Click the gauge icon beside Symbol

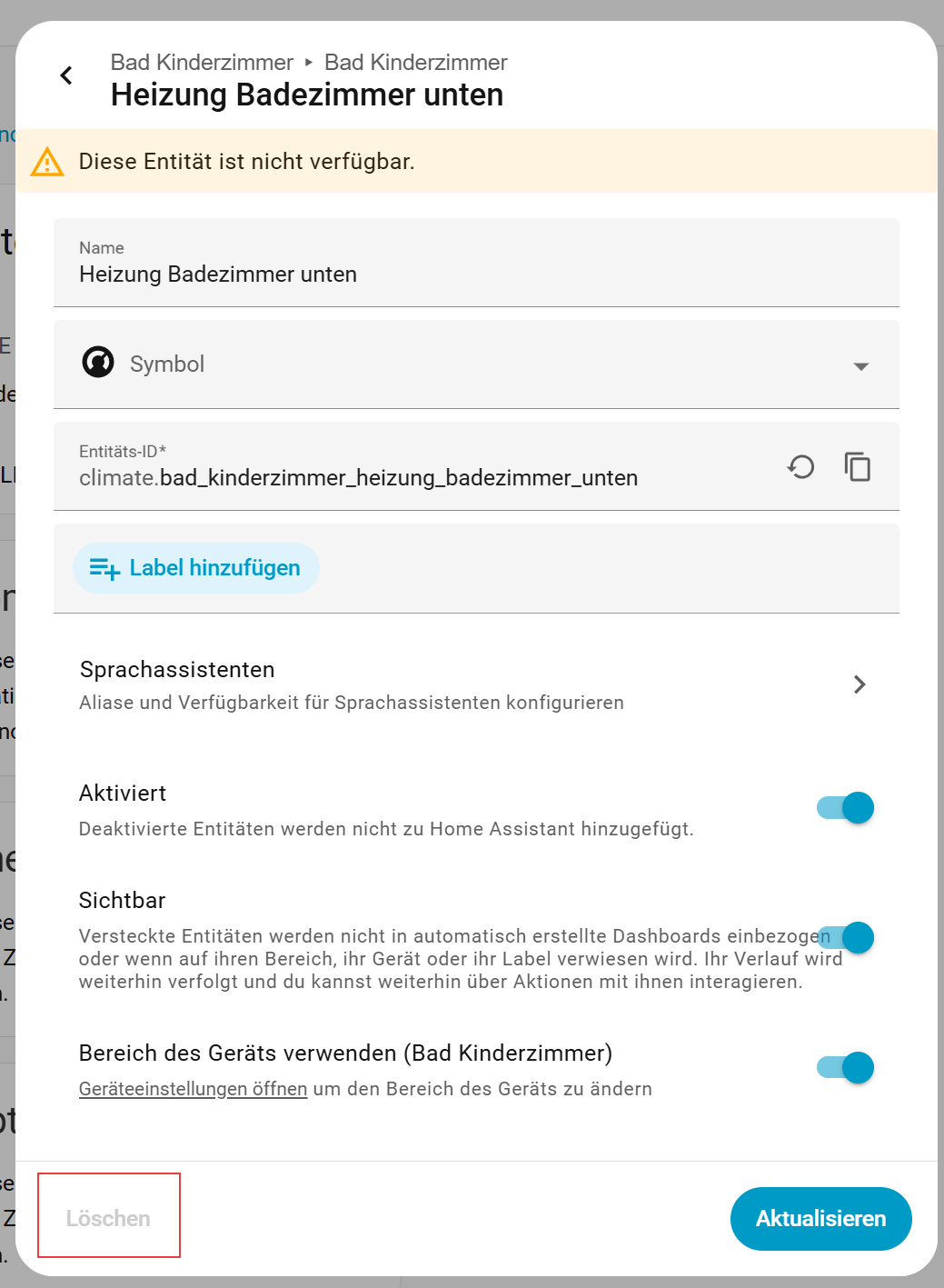[98, 363]
